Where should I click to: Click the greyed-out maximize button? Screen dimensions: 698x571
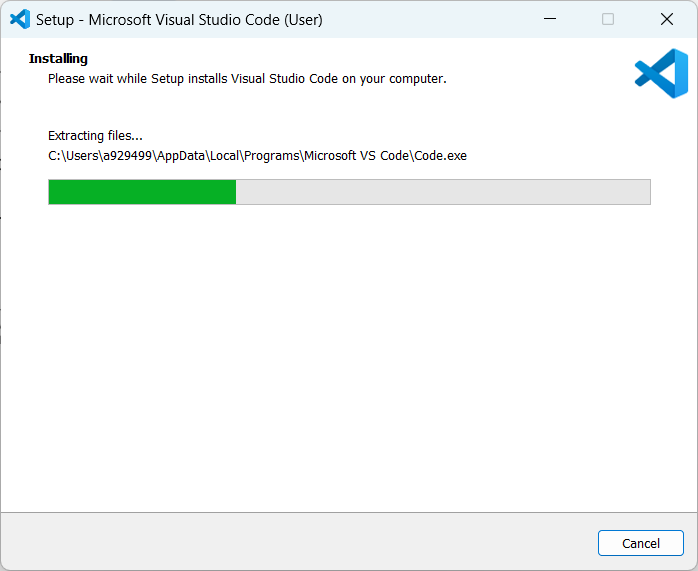(608, 19)
